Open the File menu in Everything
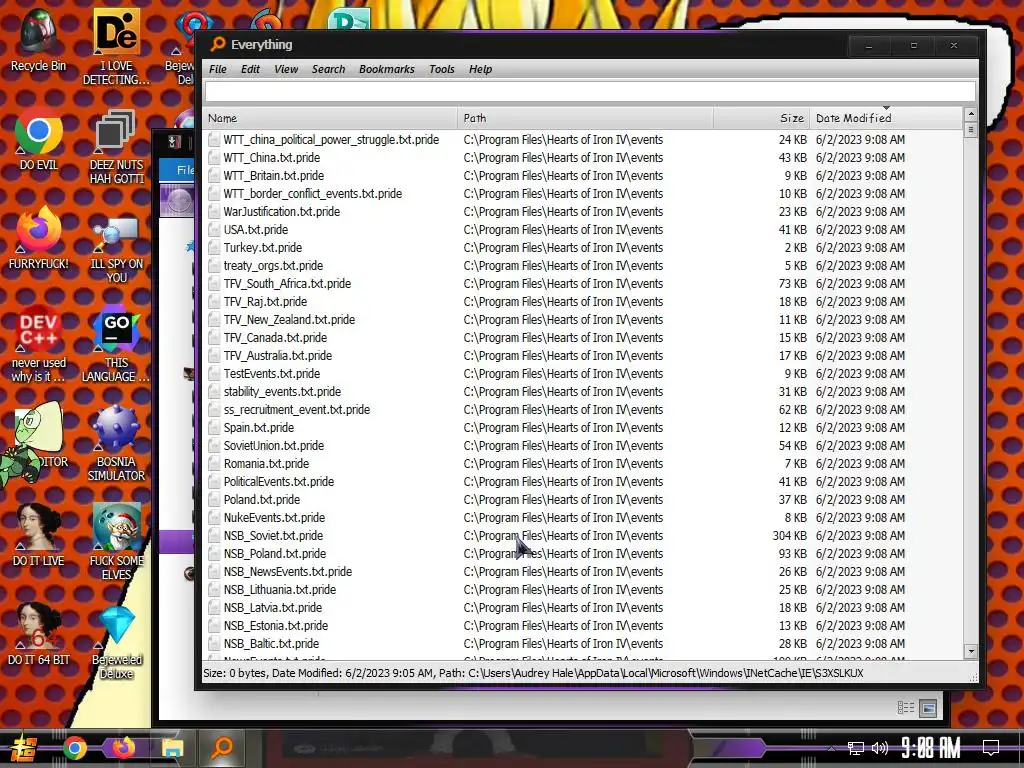 (217, 69)
